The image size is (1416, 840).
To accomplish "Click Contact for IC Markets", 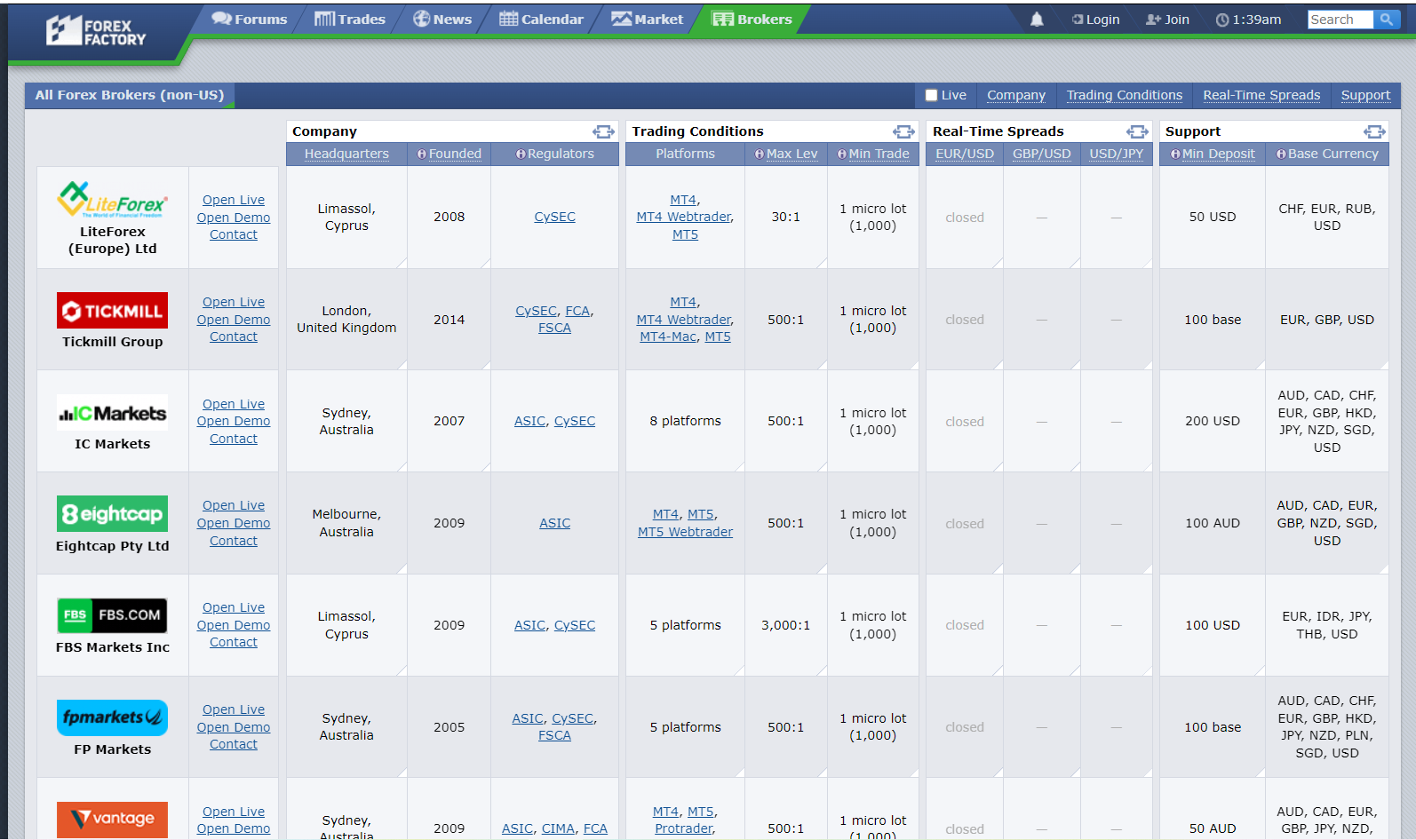I will pos(234,439).
